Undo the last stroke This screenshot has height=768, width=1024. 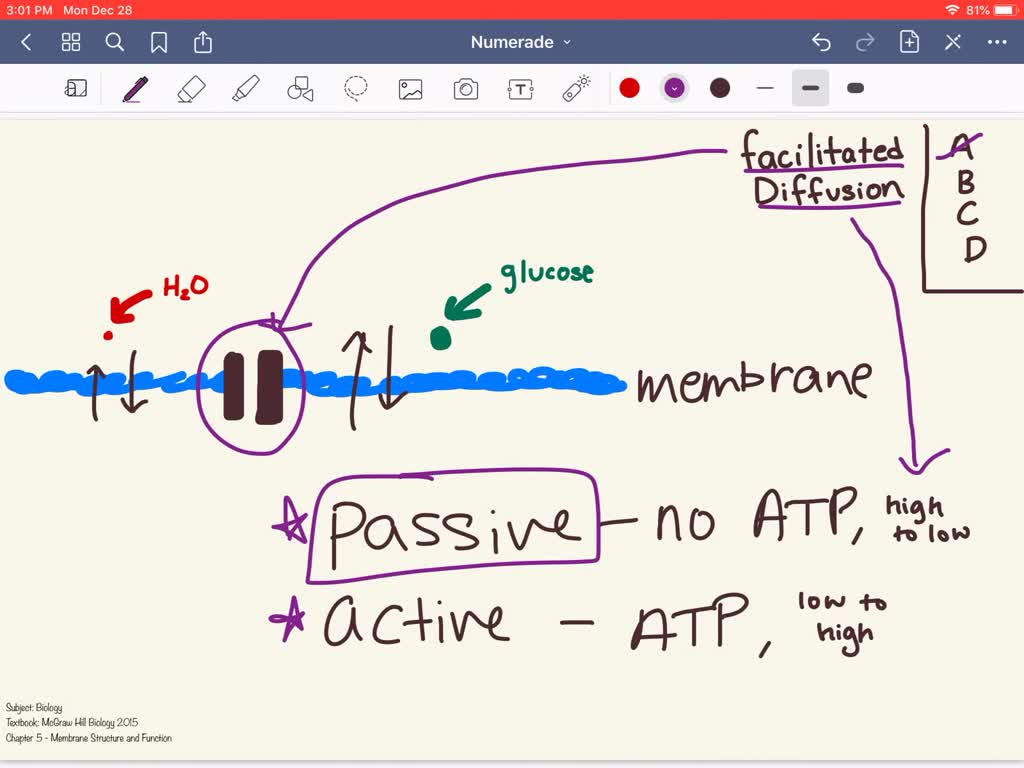(820, 42)
